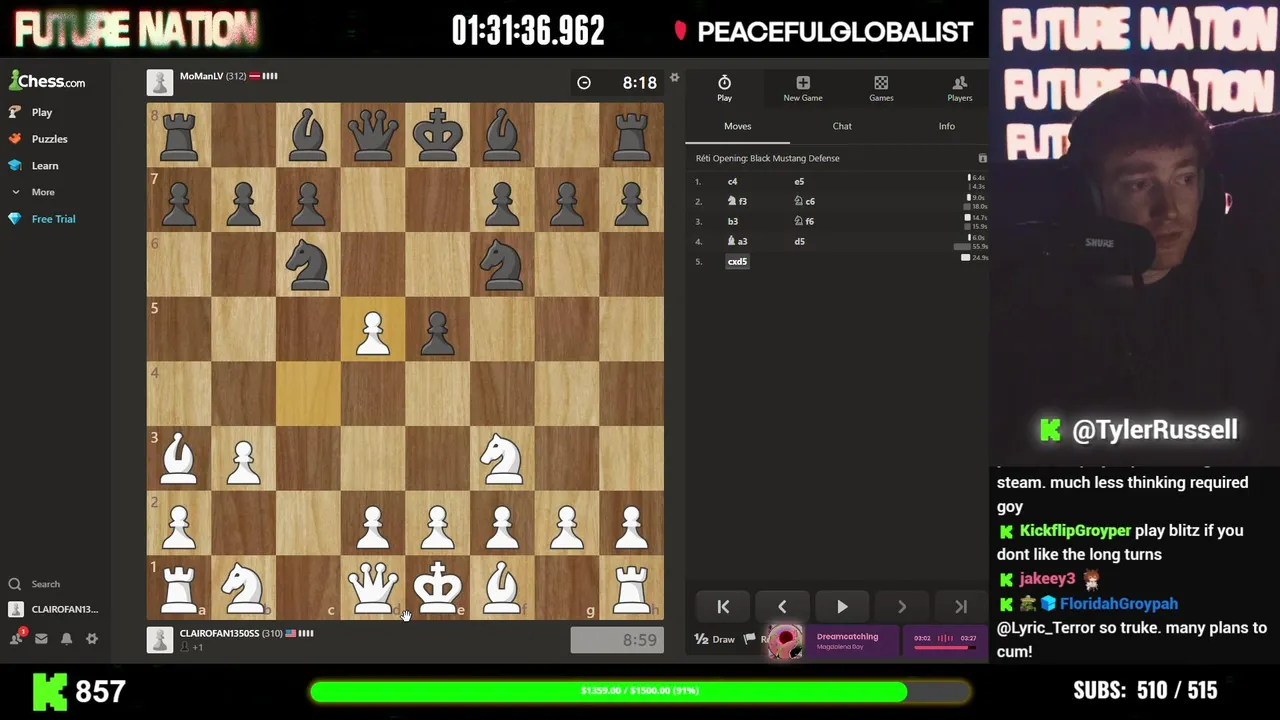Select black move c6 in move list
The width and height of the screenshot is (1280, 720).
click(x=804, y=201)
